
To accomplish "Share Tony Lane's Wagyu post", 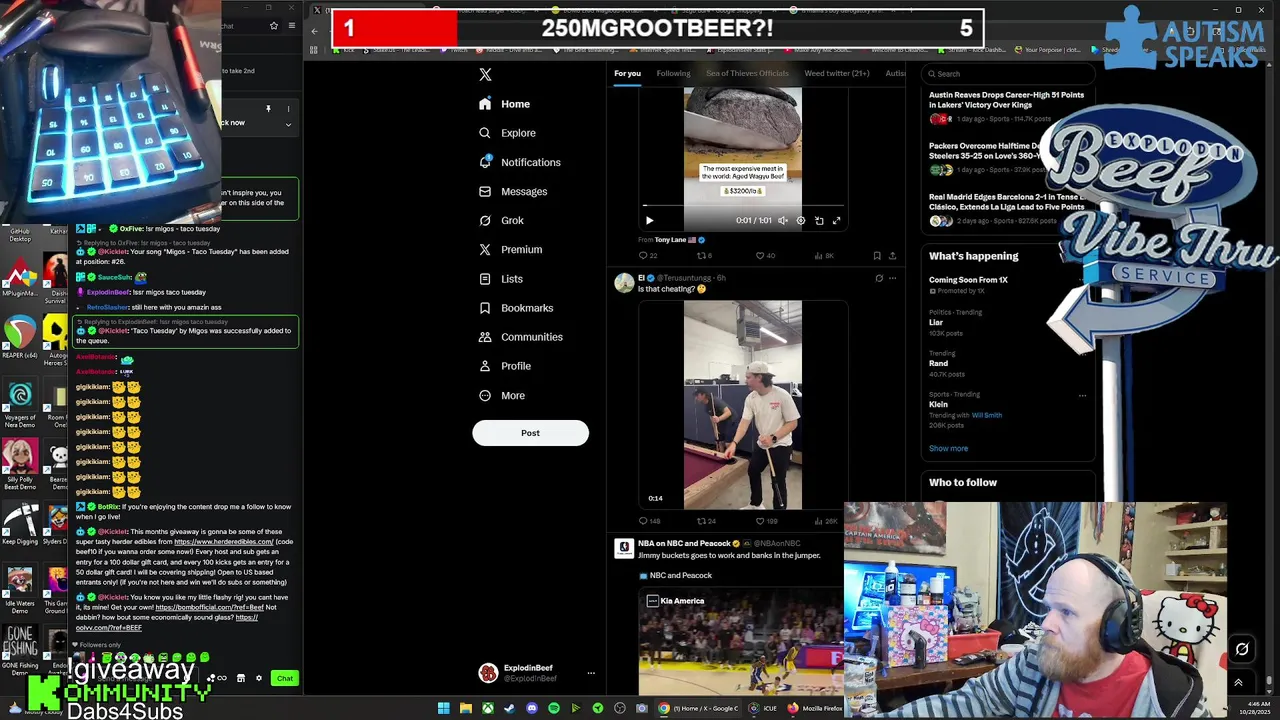I will coord(892,256).
